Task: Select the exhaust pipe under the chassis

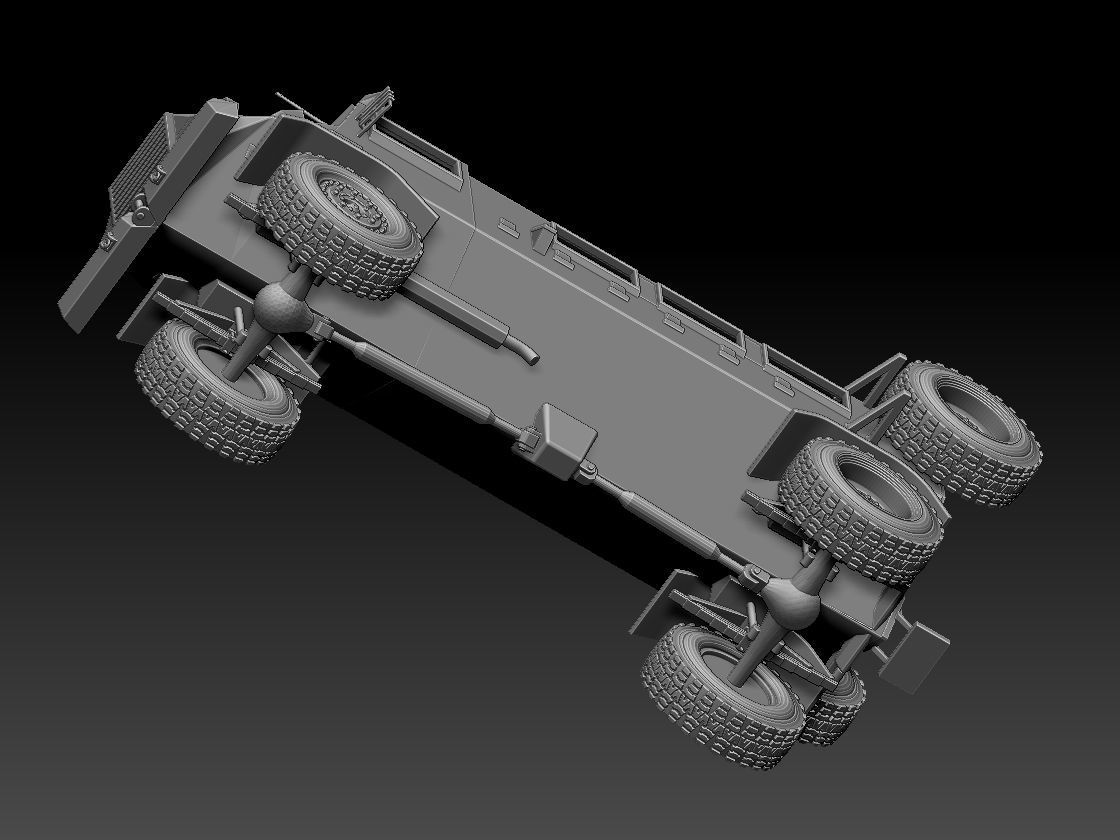Action: 480,330
